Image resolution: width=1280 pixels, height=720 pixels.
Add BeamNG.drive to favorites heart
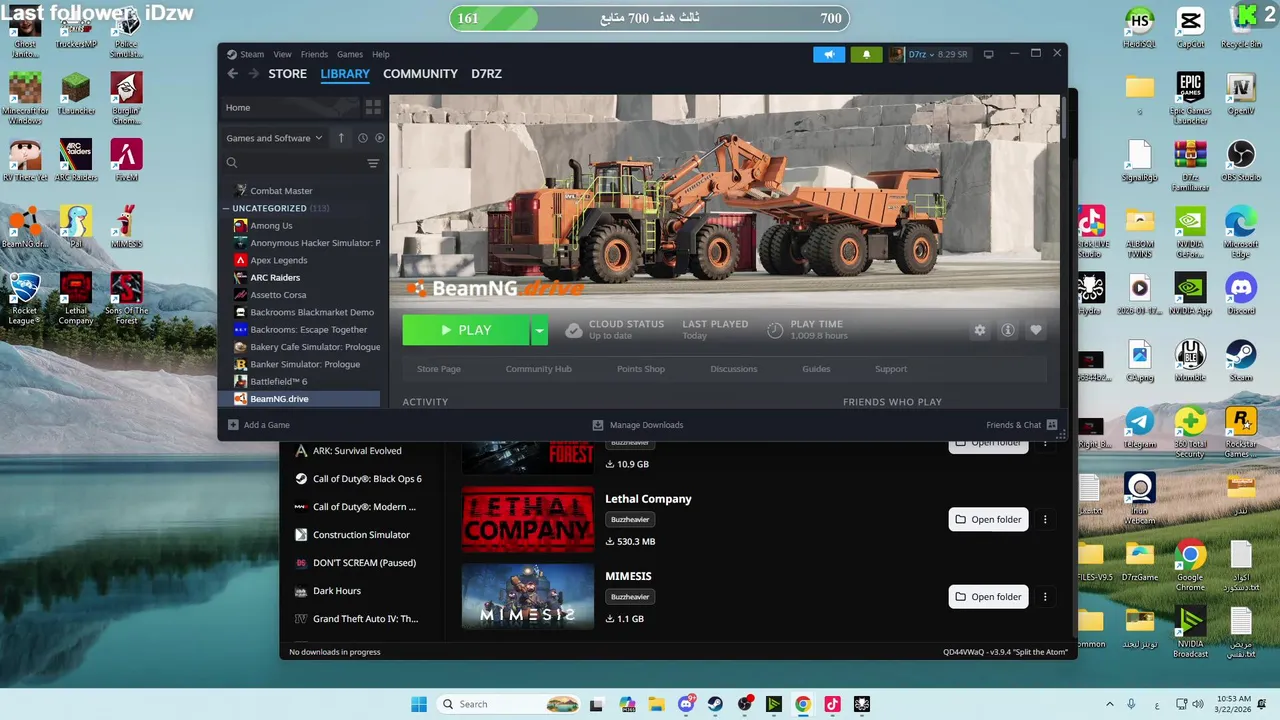click(1036, 330)
